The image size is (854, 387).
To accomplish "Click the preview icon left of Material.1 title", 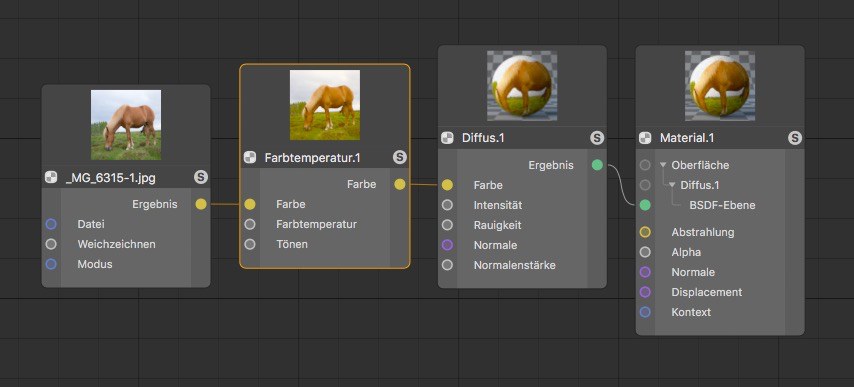I will [x=645, y=138].
